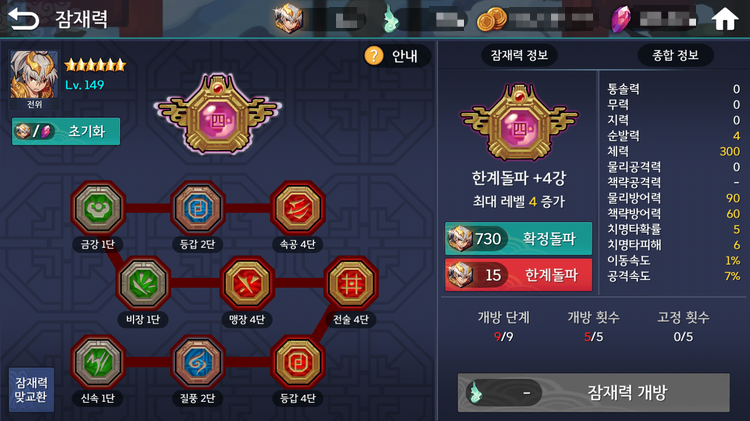Select the 비장 1단 green node

pos(143,284)
